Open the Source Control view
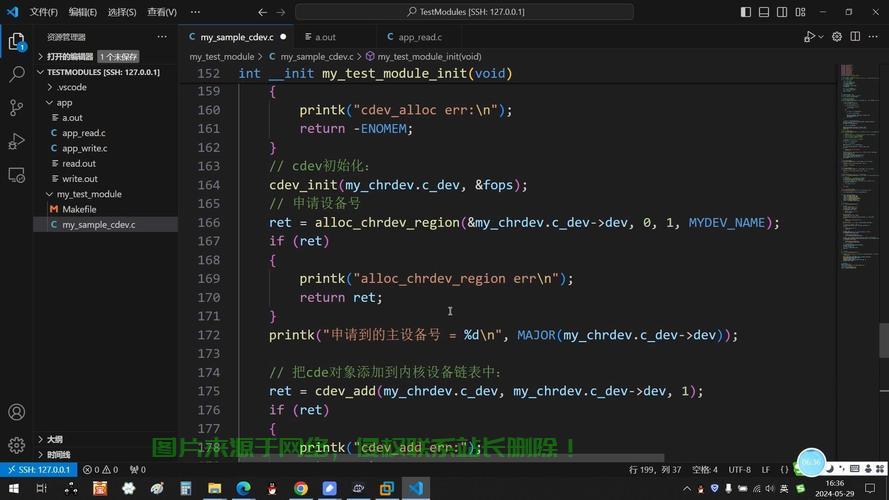The image size is (889, 500). (16, 107)
